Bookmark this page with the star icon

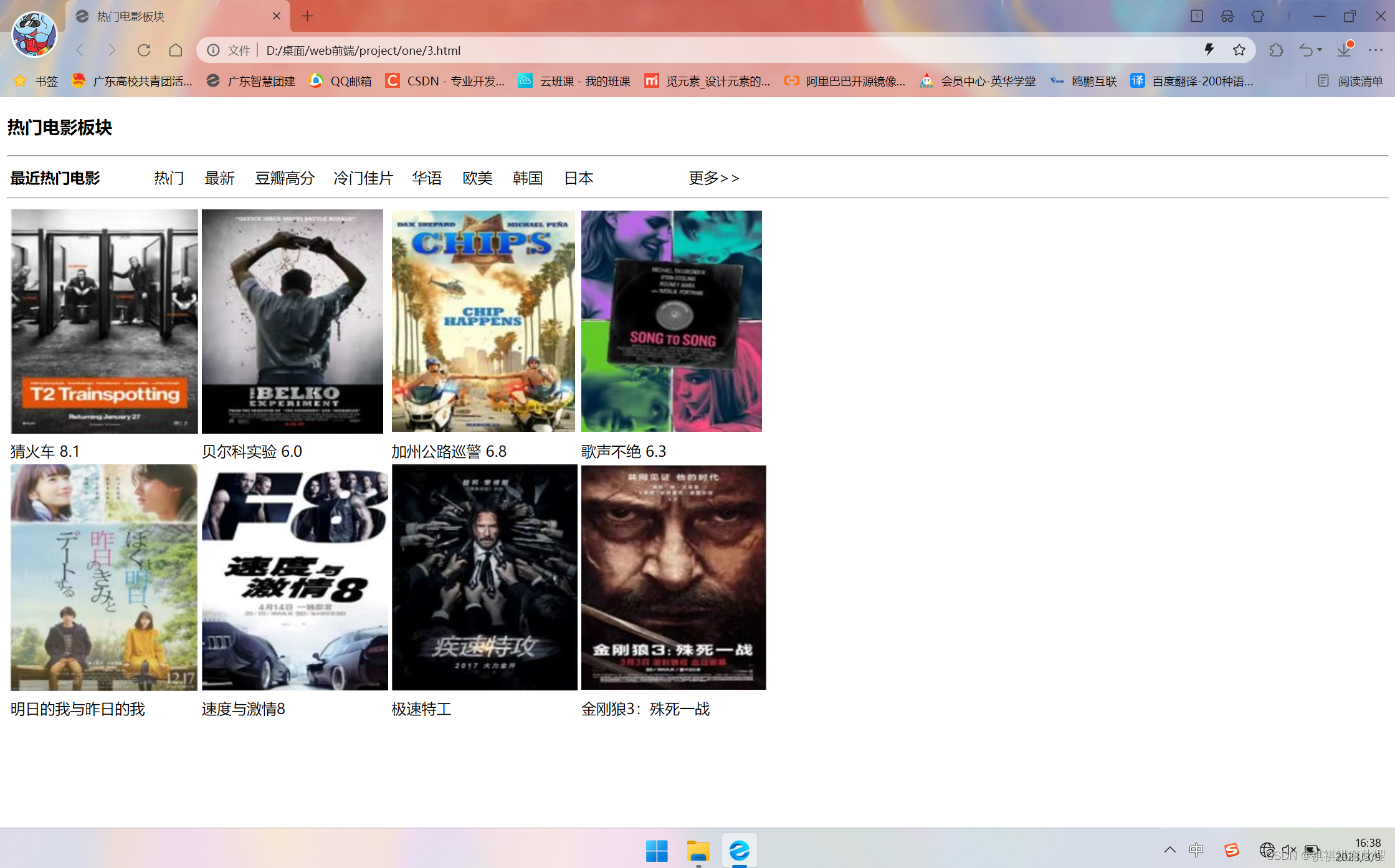point(1239,50)
